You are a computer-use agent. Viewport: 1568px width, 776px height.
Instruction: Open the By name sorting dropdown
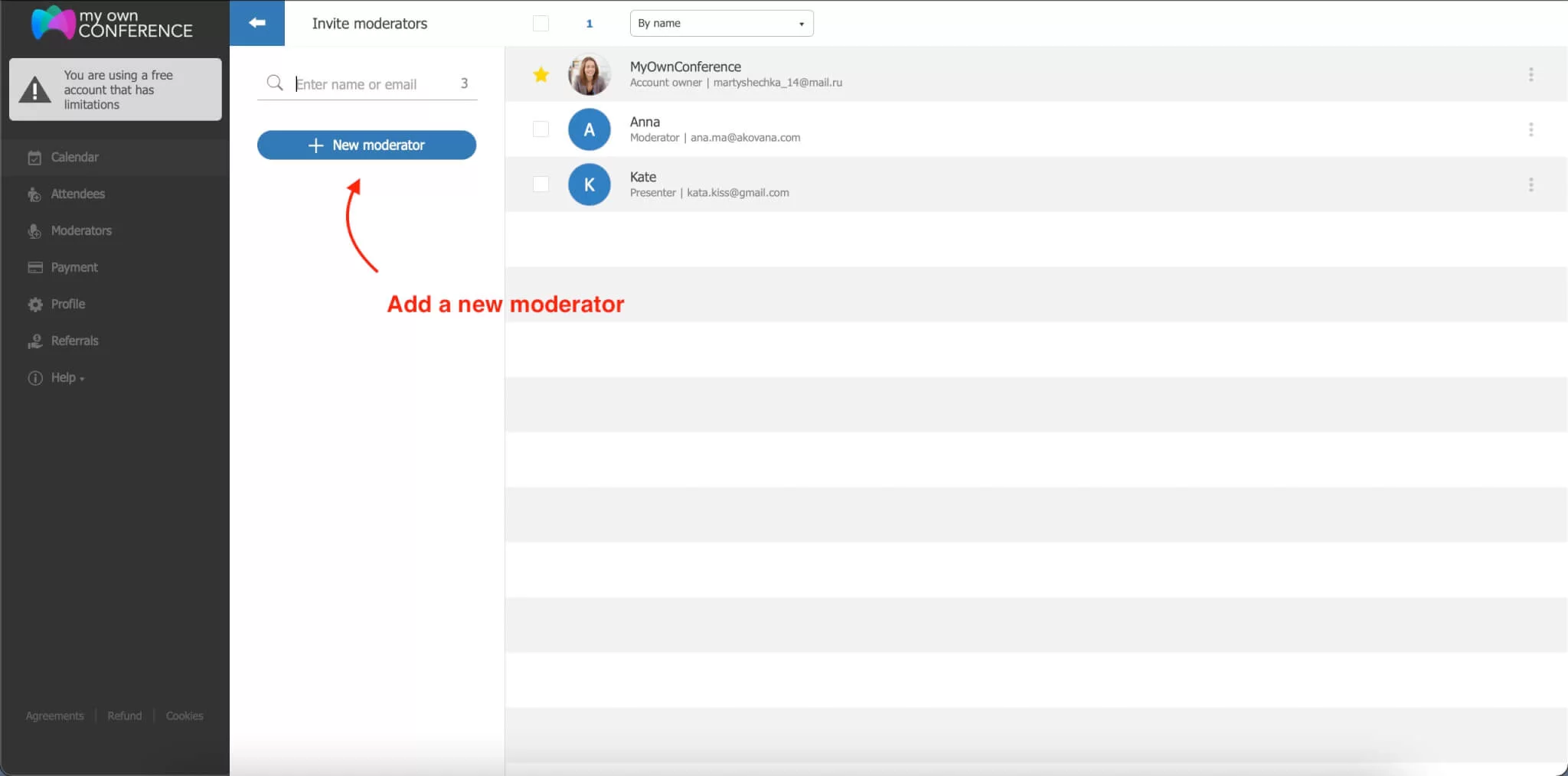(720, 23)
